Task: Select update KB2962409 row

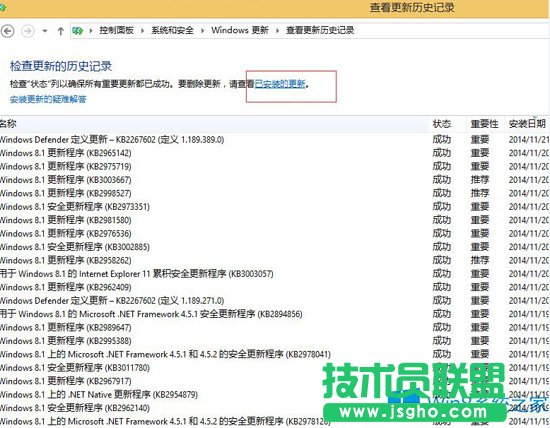Action: 275,287
